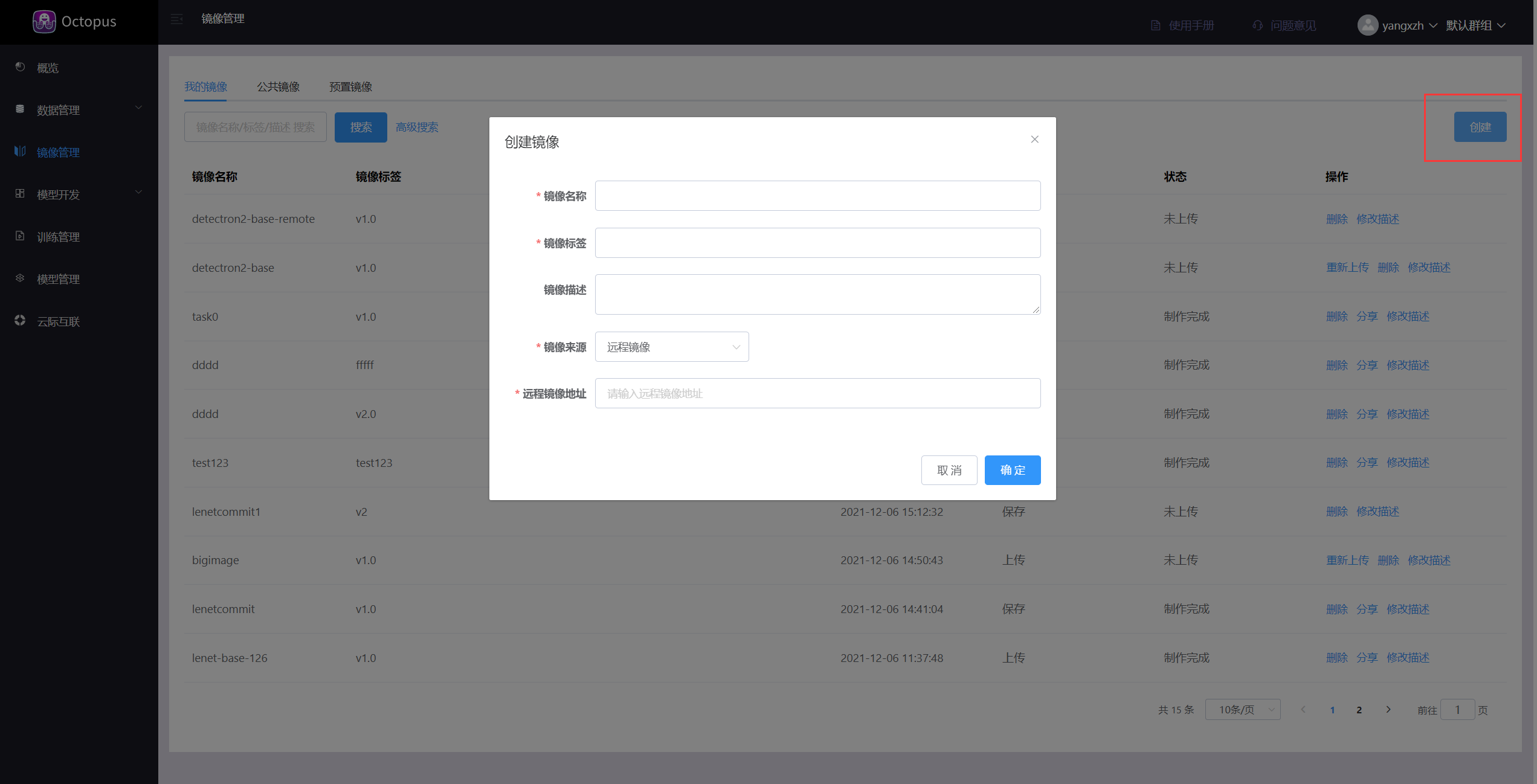
Task: Click the cloud interconnect (云际互联) sidebar icon
Action: click(x=20, y=321)
